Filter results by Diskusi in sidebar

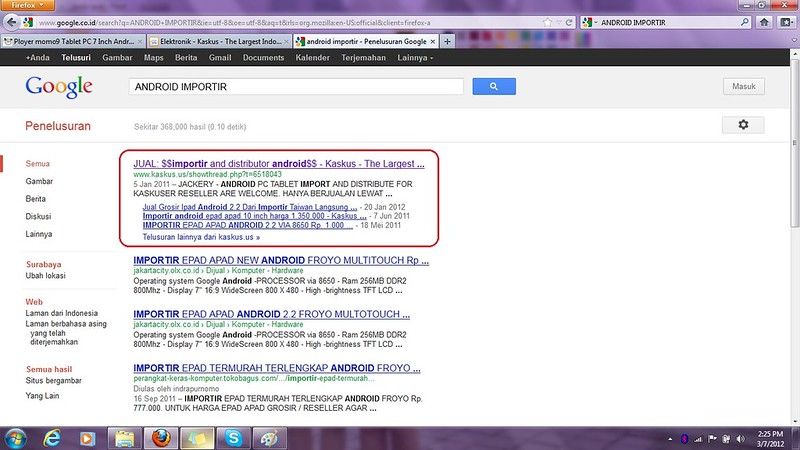click(x=38, y=216)
